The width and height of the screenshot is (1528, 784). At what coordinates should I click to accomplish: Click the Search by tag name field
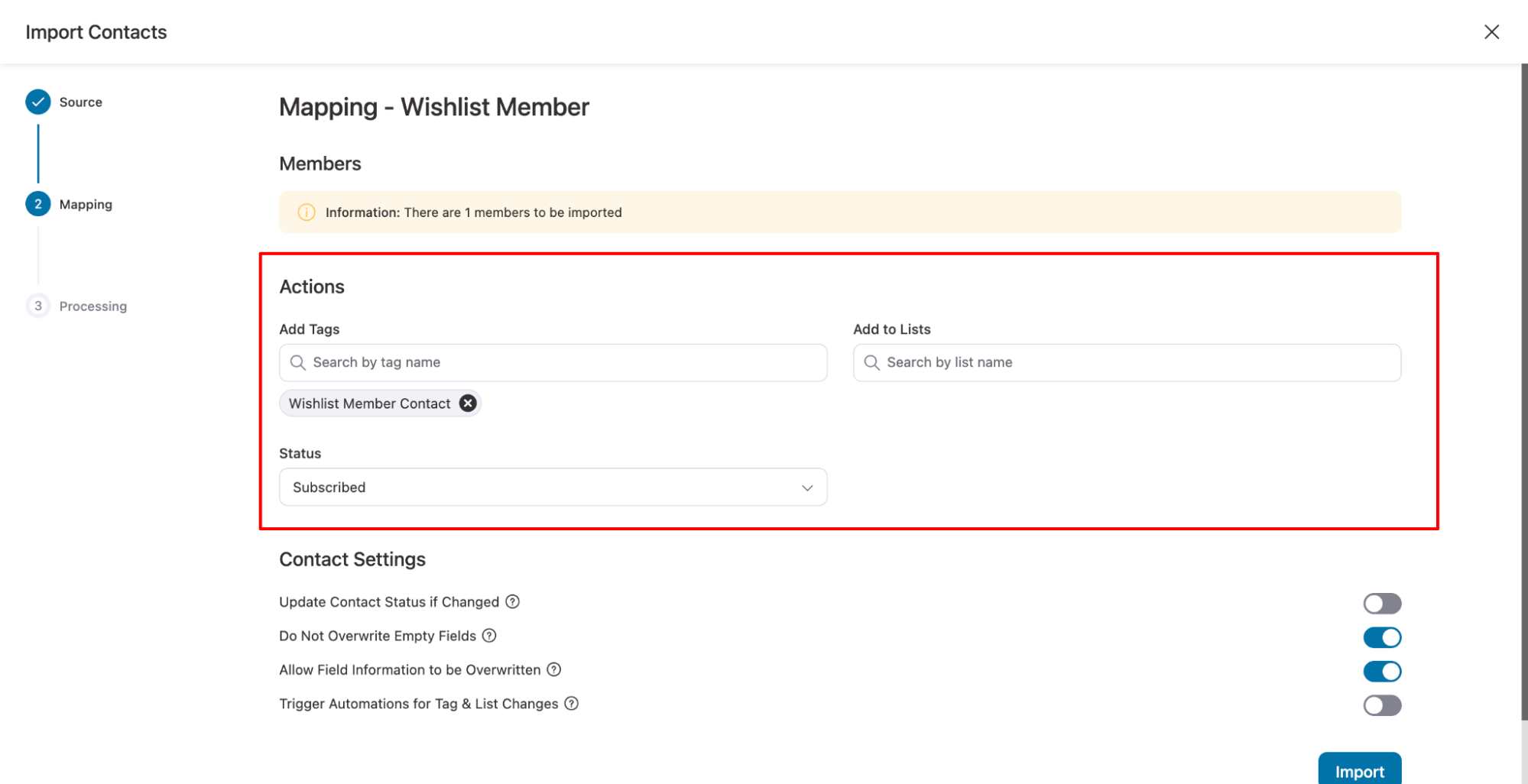pyautogui.click(x=553, y=362)
